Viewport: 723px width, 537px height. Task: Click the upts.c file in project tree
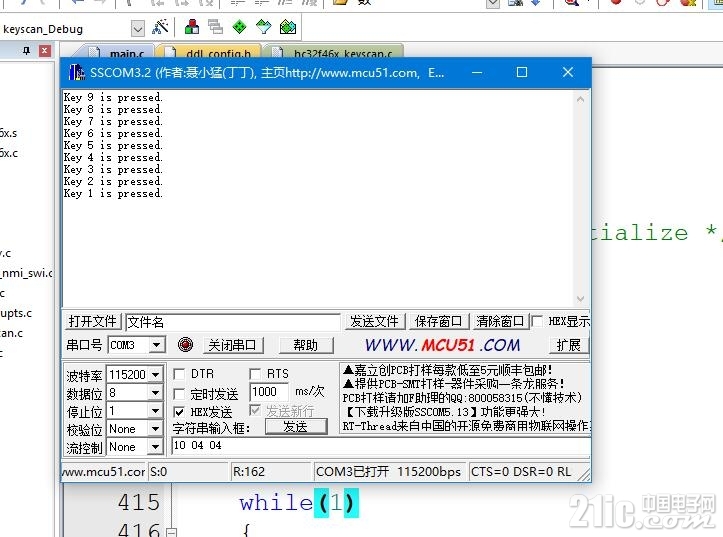click(x=16, y=313)
